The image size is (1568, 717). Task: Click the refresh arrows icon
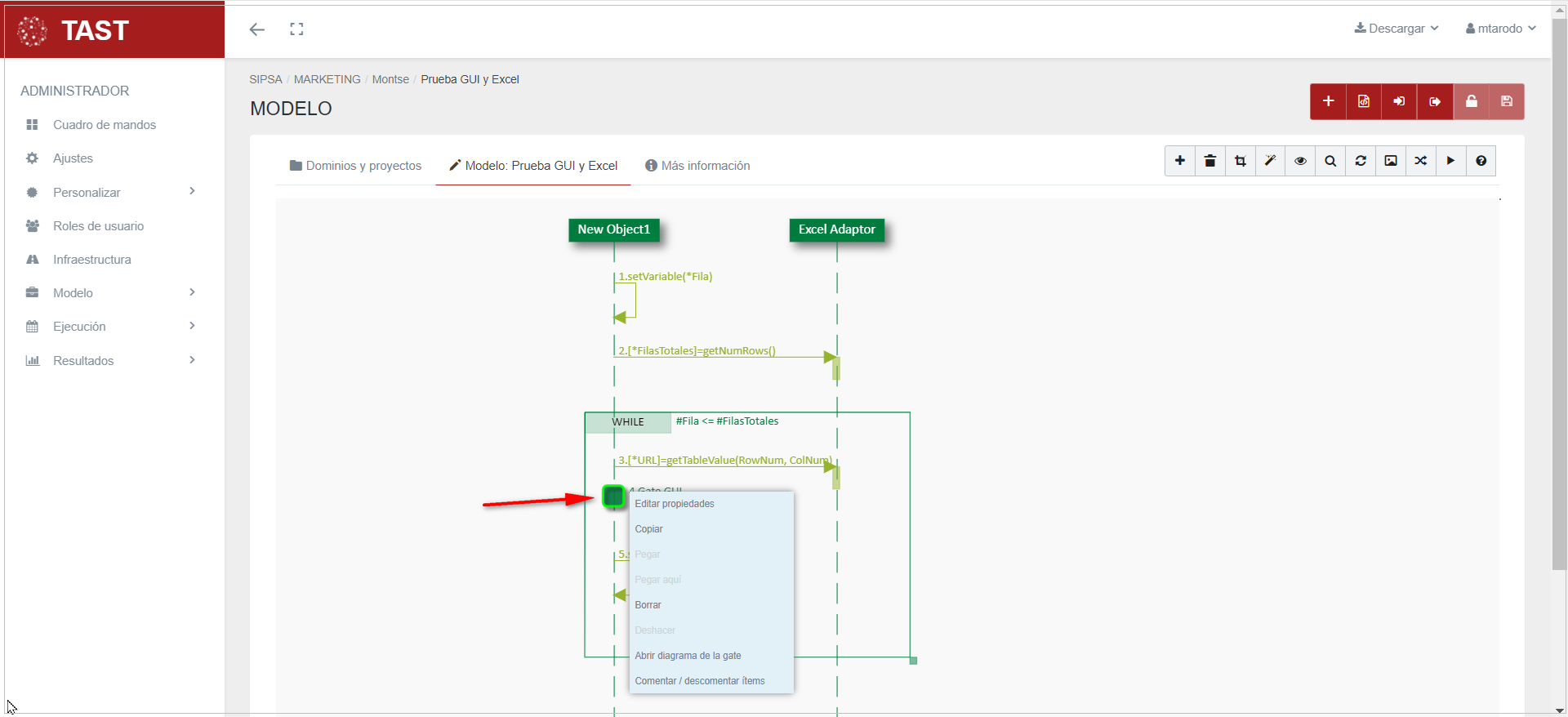pos(1361,161)
